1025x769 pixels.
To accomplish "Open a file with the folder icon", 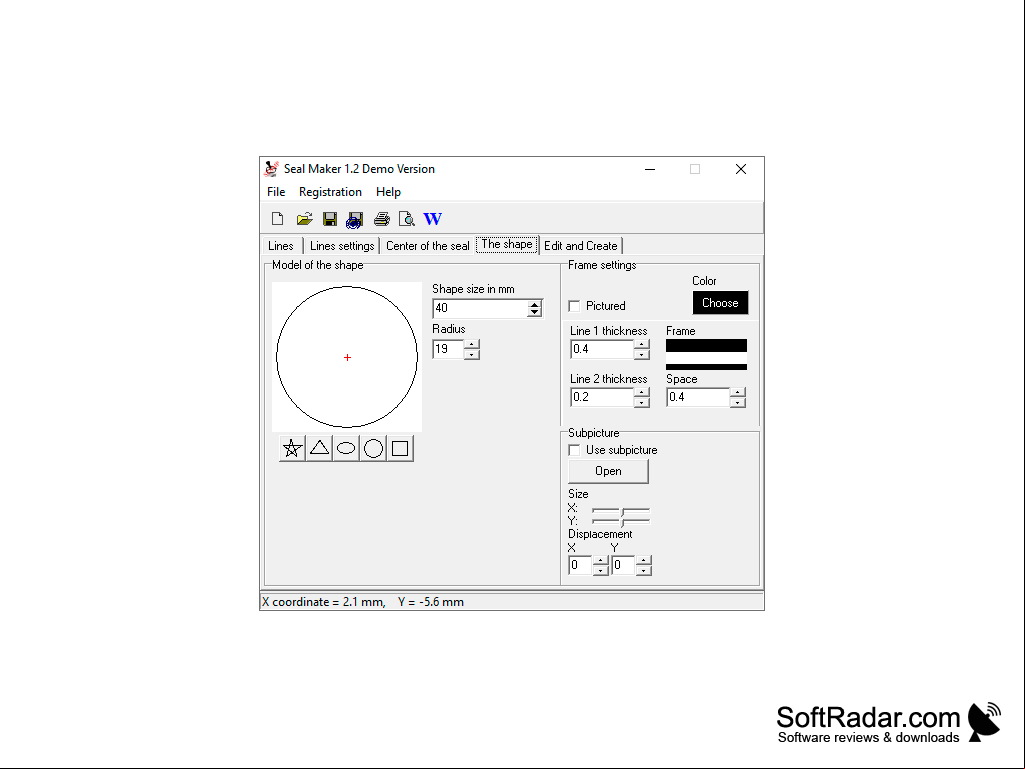I will point(304,219).
